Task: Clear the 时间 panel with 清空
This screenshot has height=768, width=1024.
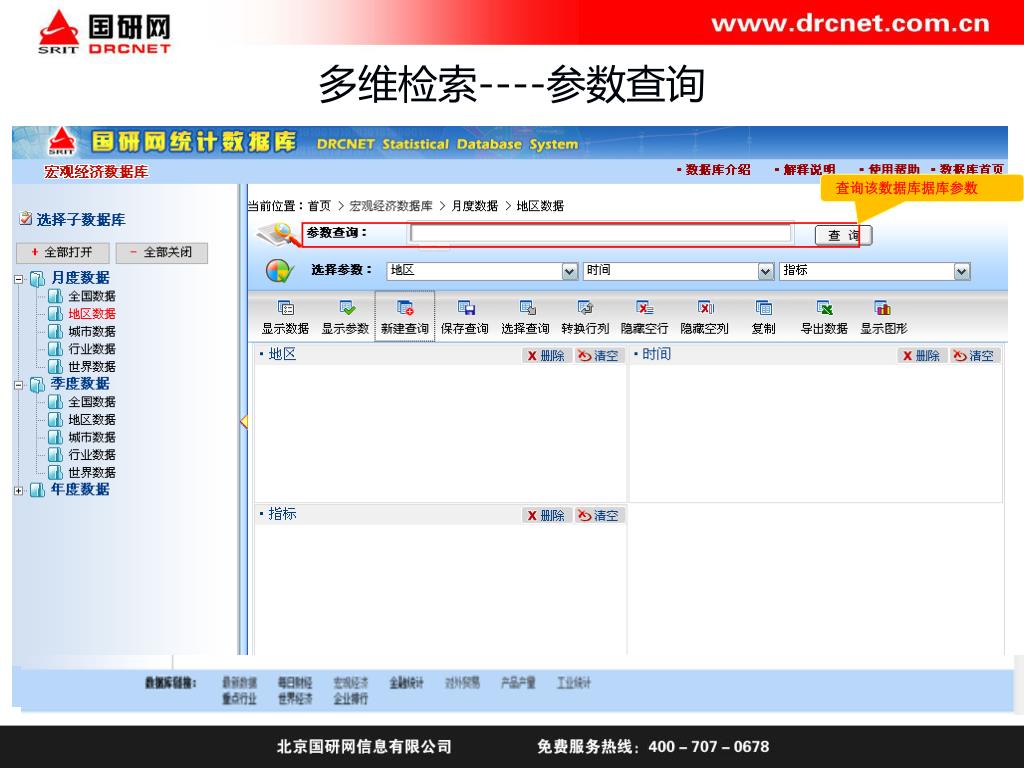Action: coord(974,355)
